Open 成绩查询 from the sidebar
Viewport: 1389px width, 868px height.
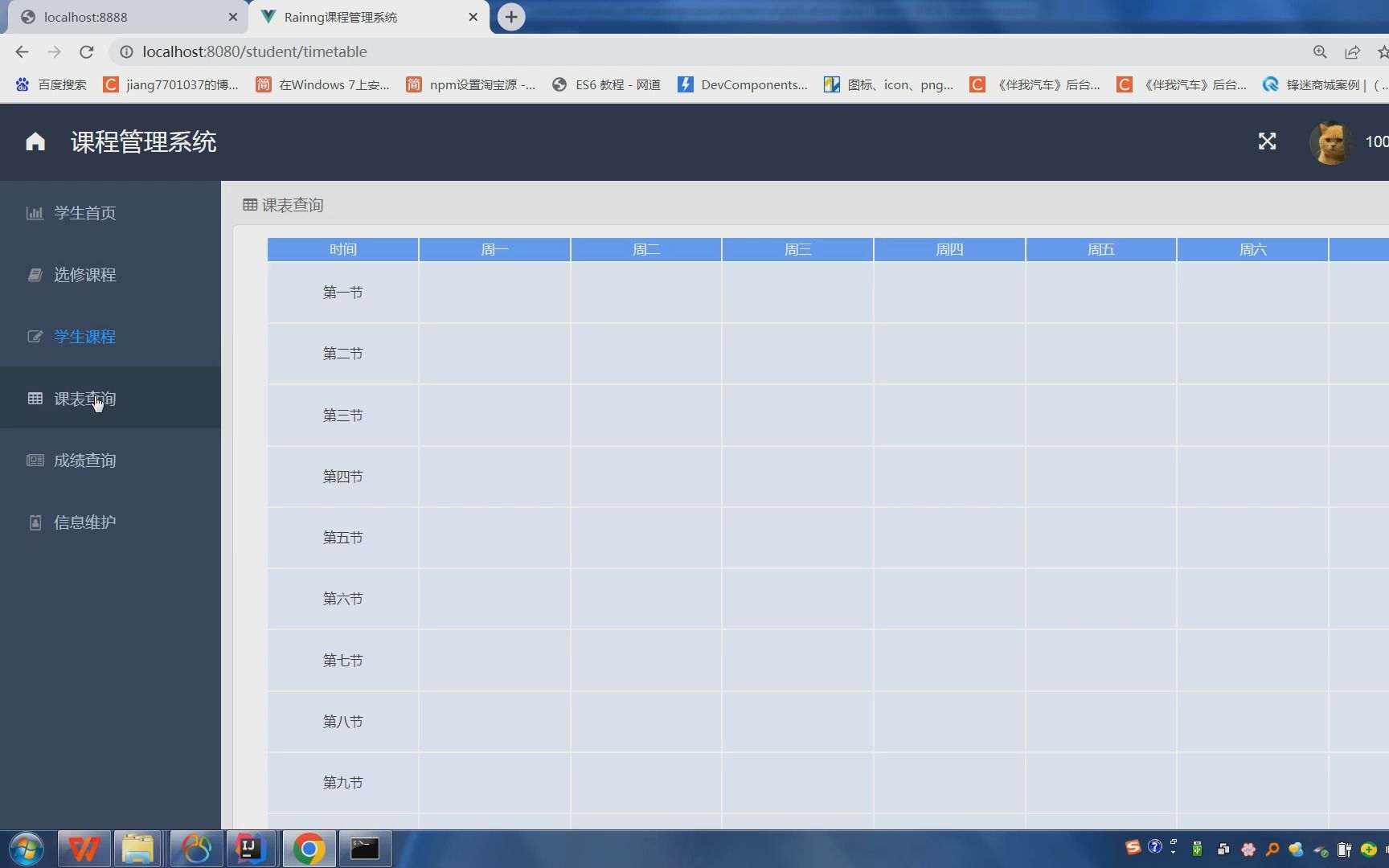tap(84, 460)
